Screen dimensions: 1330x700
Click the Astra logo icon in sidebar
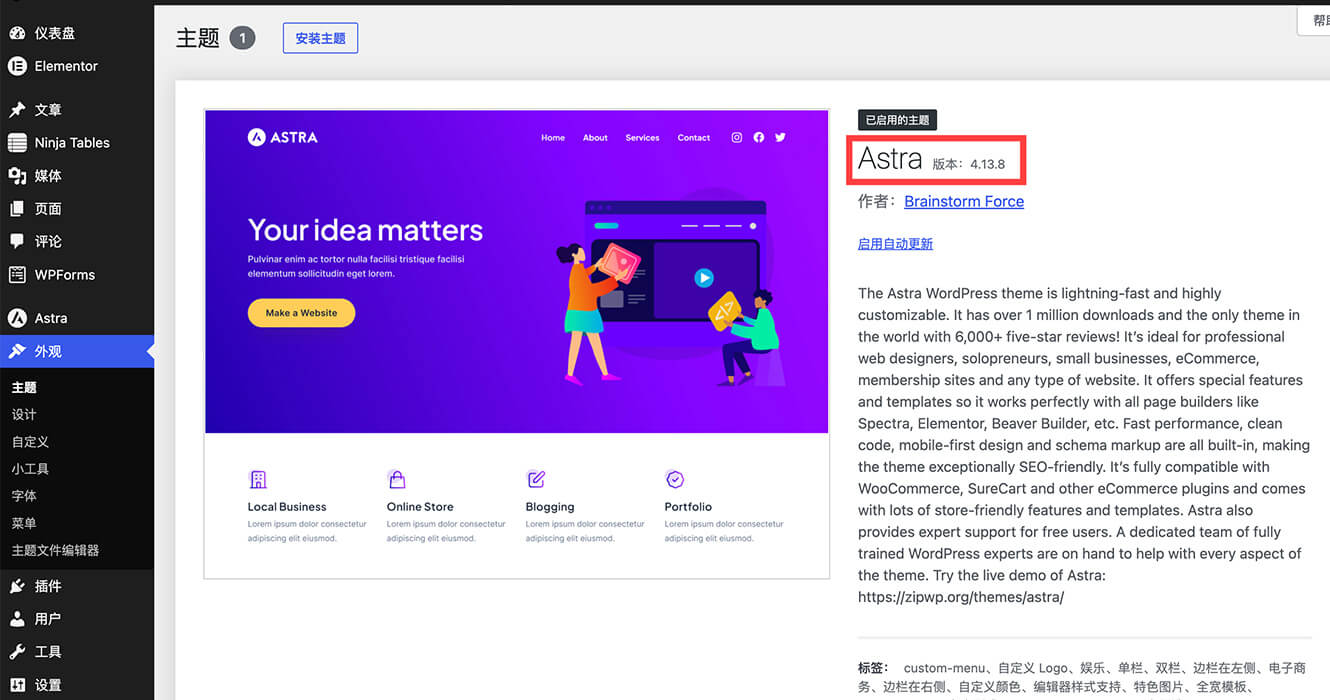tap(17, 318)
